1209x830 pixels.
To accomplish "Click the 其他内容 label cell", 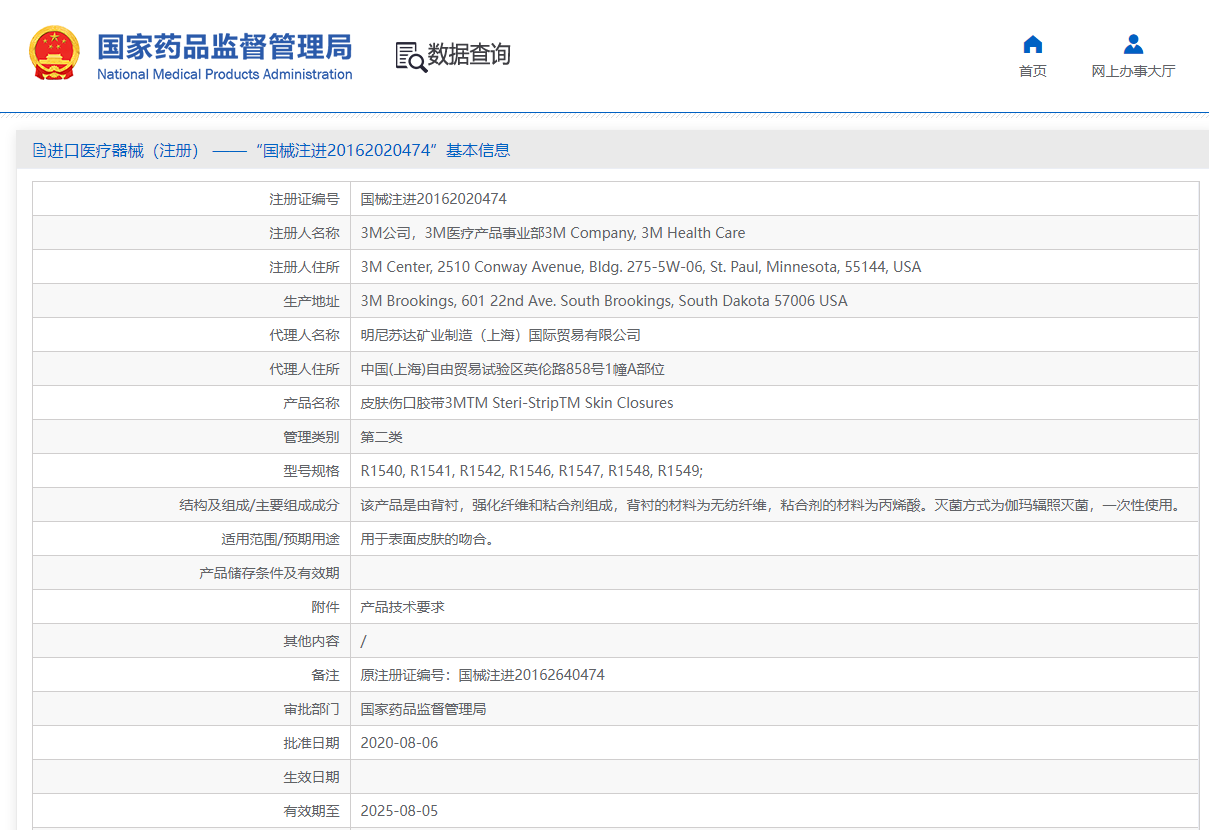I will (x=192, y=641).
